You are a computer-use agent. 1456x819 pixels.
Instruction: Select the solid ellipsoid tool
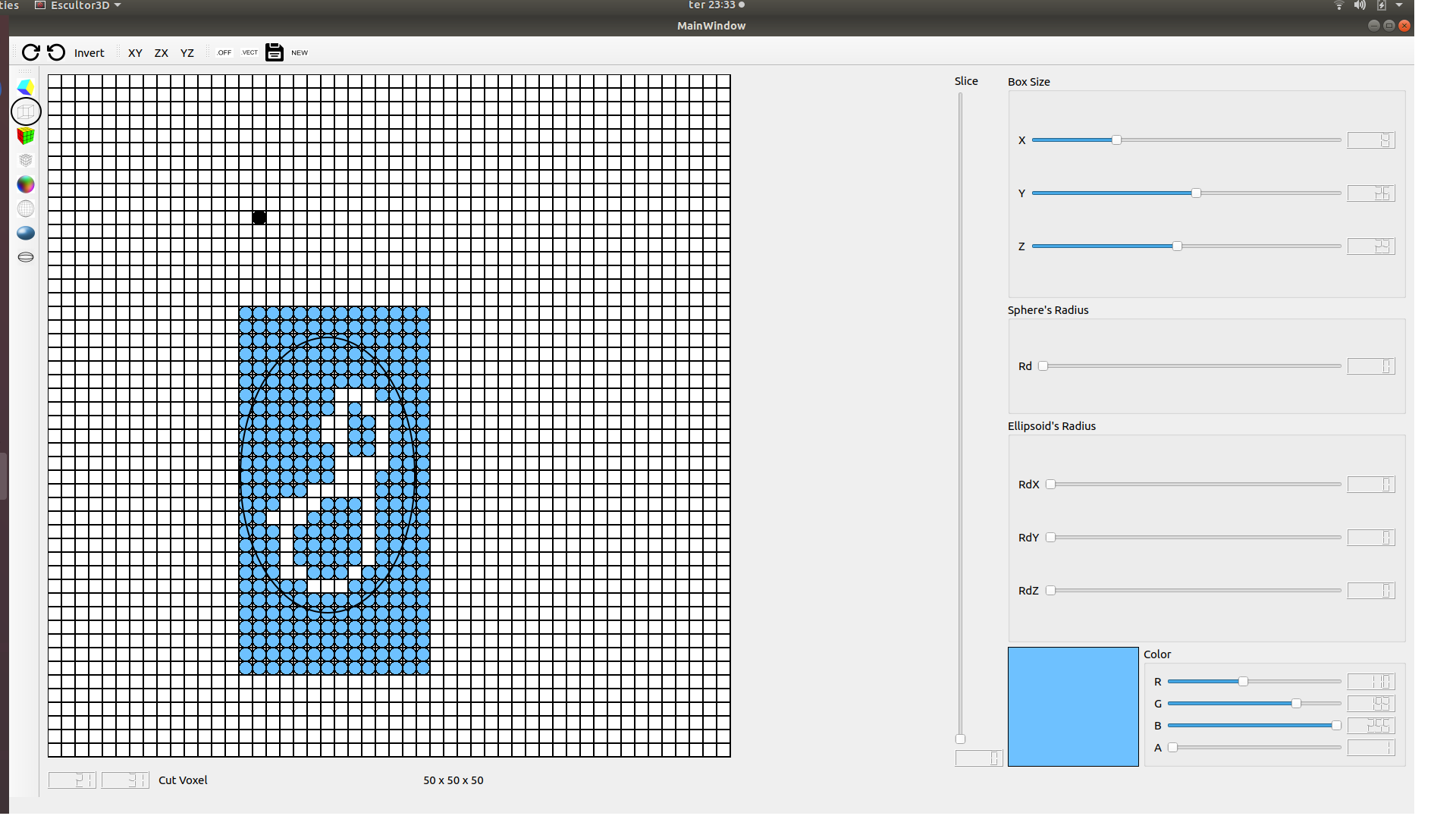click(x=26, y=233)
